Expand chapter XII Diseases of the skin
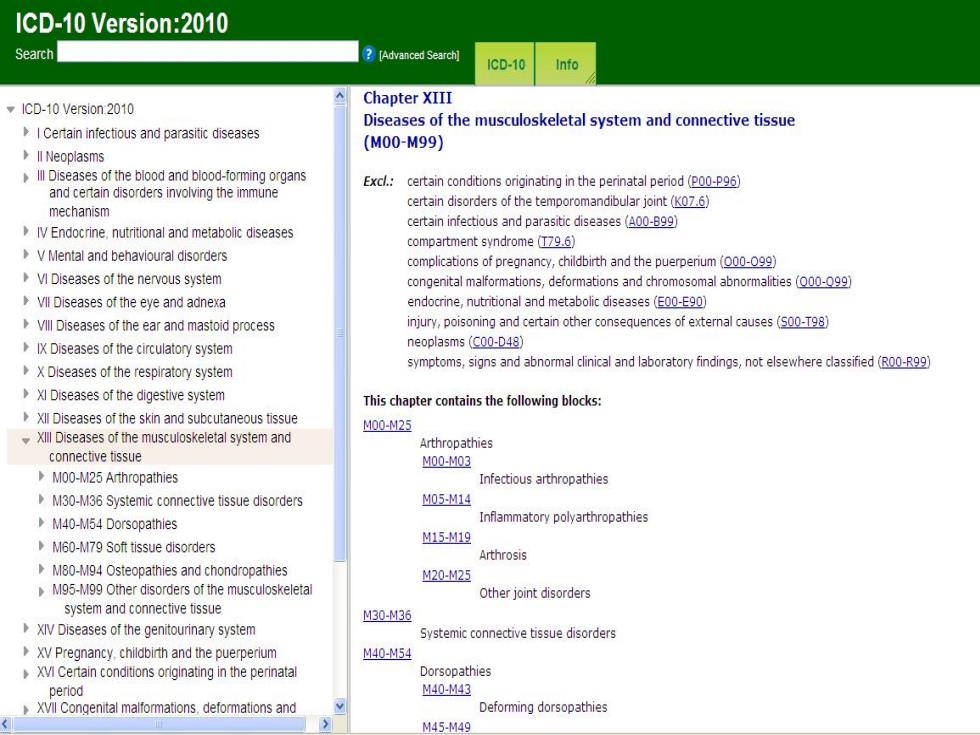Screen dimensions: 980x735 click(x=26, y=417)
